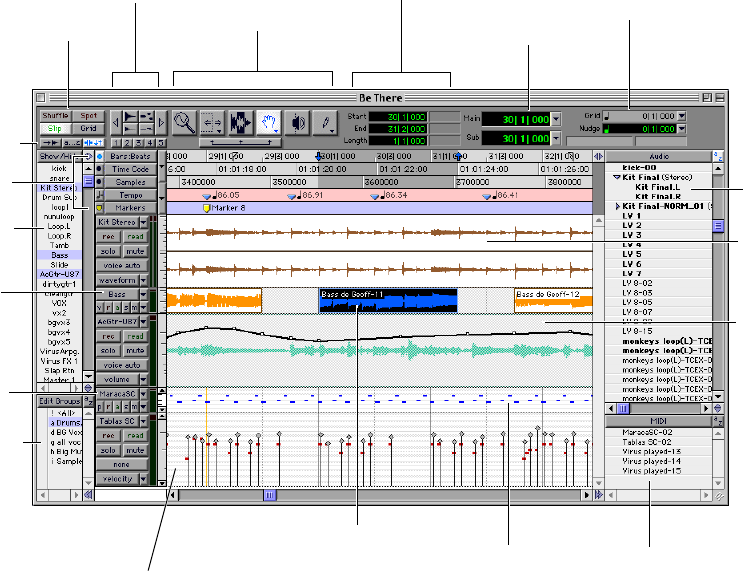Click the Smart Tool bar below edit tools

(x=241, y=142)
